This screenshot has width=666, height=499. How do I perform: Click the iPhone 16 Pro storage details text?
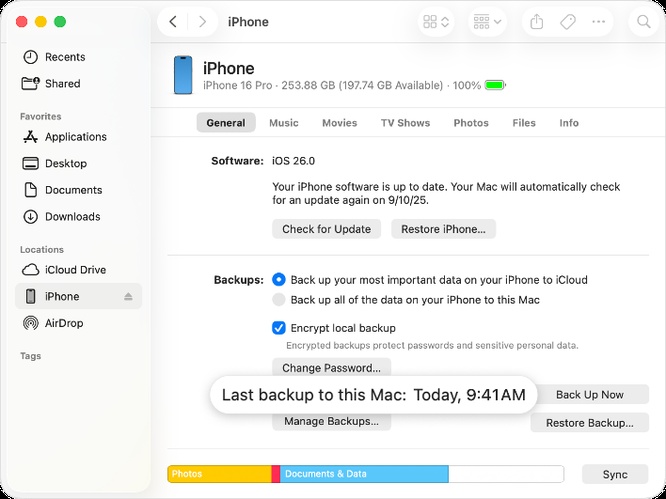341,85
